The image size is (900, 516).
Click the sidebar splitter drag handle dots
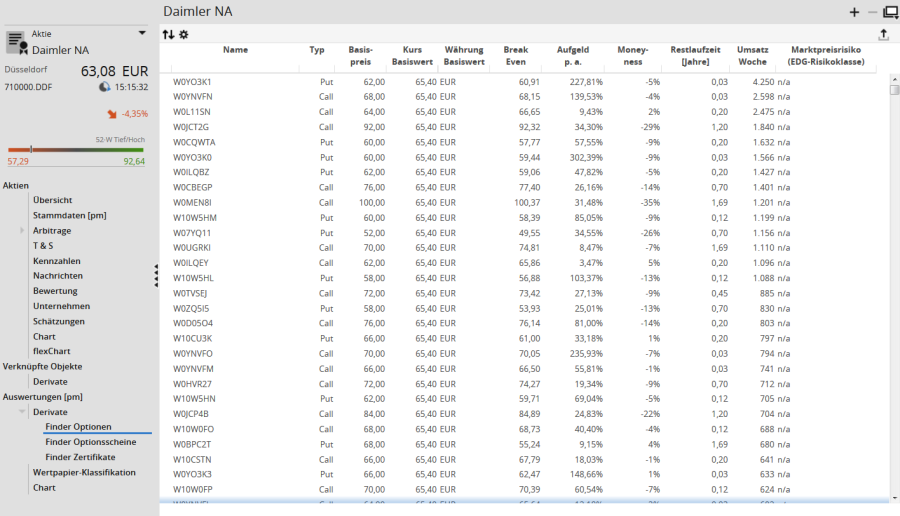pyautogui.click(x=156, y=276)
